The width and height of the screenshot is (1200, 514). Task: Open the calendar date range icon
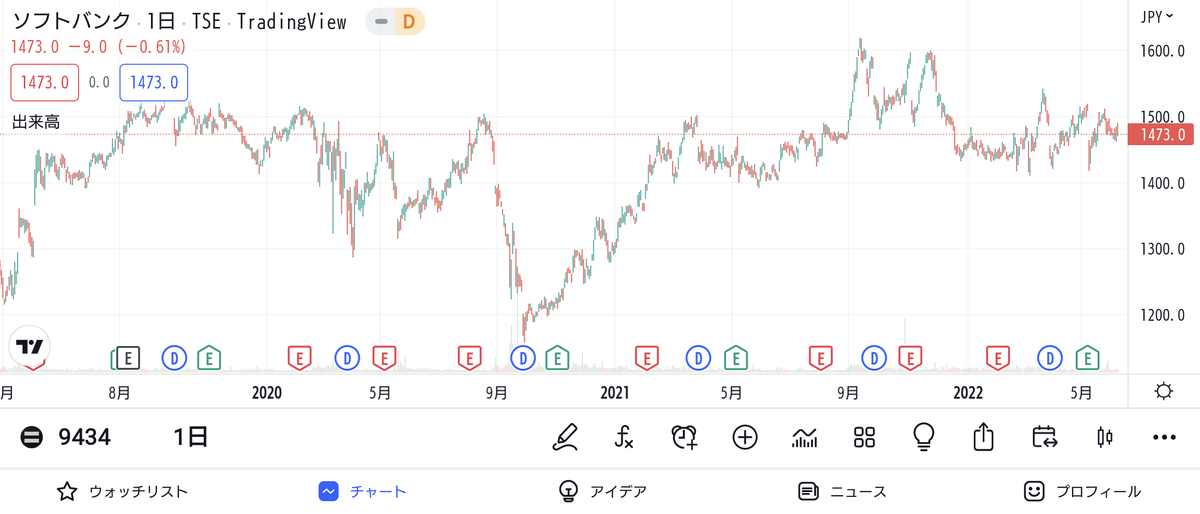(x=1044, y=437)
